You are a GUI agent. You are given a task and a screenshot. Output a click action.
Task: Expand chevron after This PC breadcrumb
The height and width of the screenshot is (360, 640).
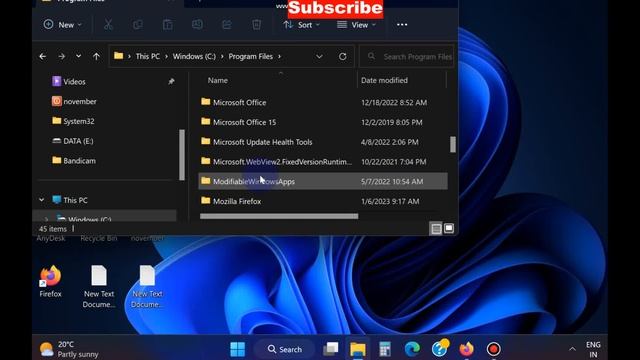point(167,56)
